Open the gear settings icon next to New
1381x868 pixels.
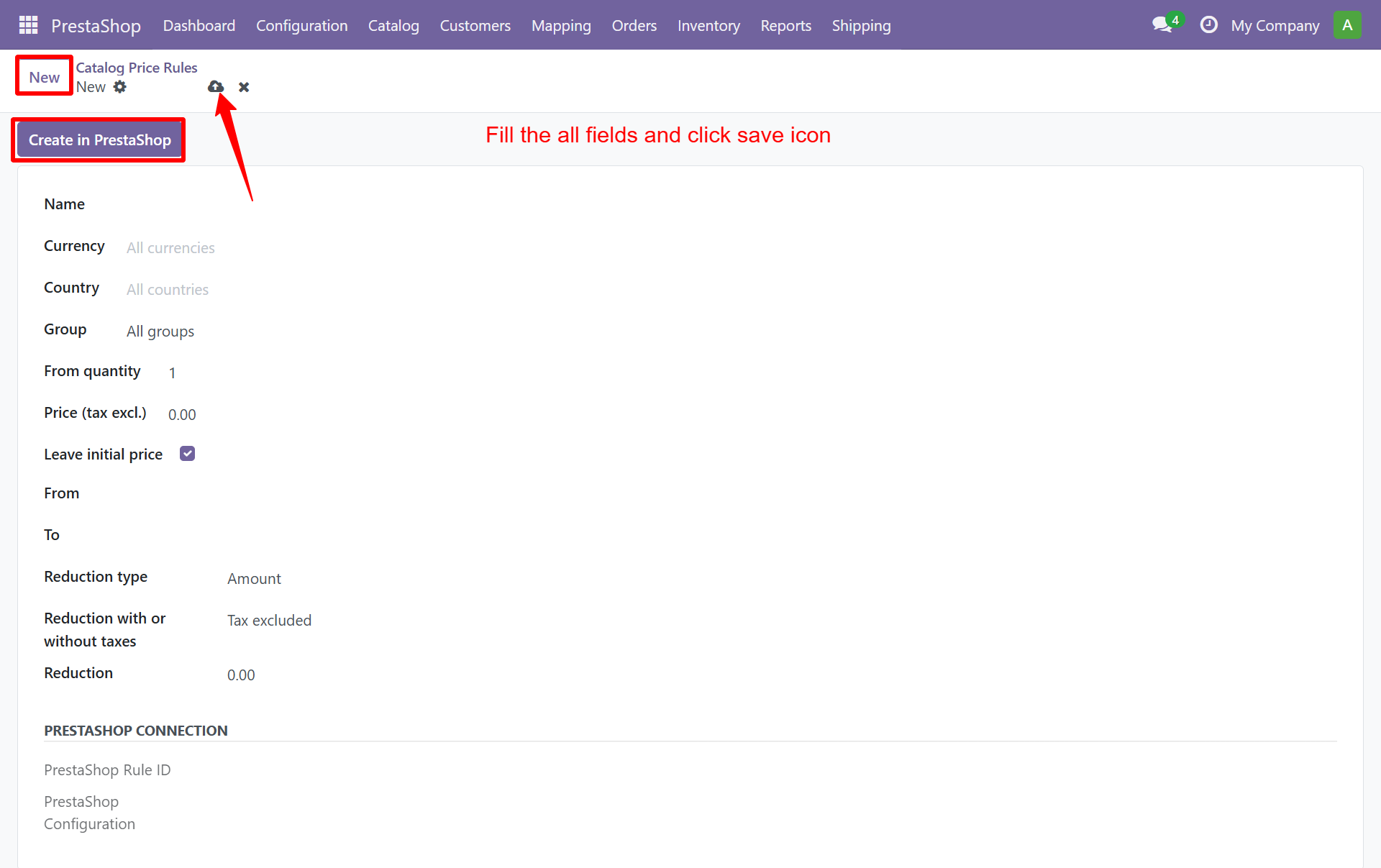tap(120, 86)
